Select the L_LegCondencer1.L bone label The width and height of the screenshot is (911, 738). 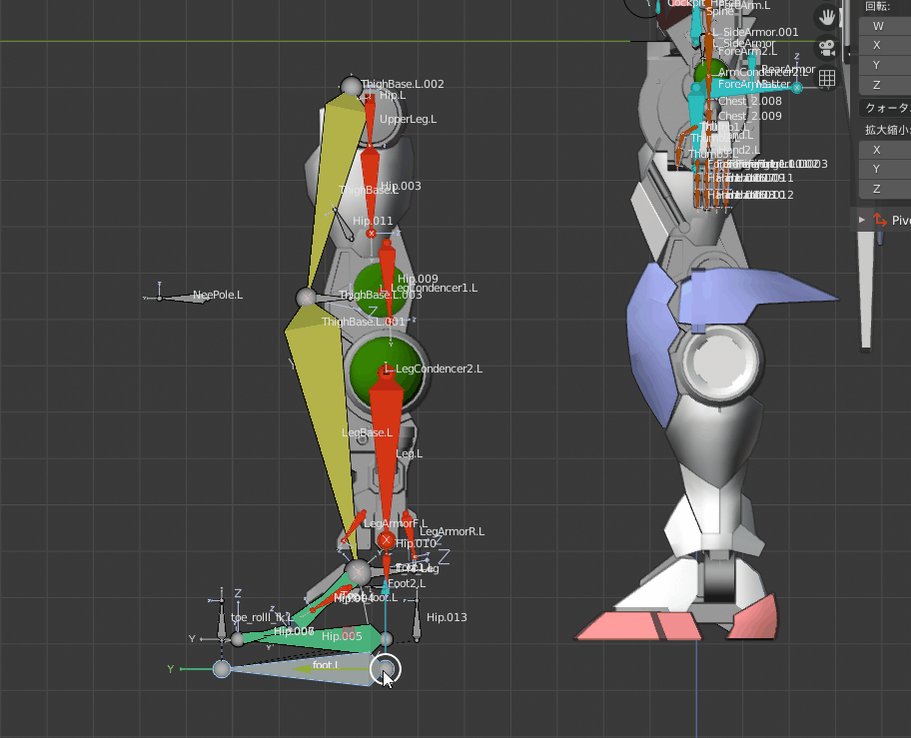[429, 288]
